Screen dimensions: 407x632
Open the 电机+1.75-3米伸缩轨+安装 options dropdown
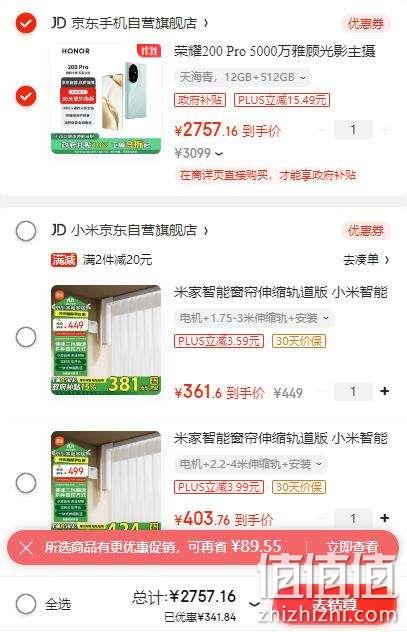coord(255,318)
